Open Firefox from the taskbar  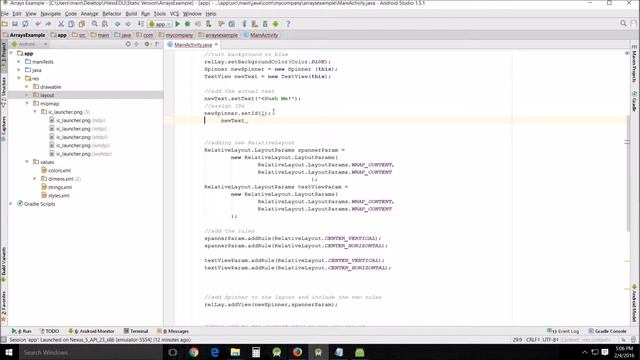[297, 352]
